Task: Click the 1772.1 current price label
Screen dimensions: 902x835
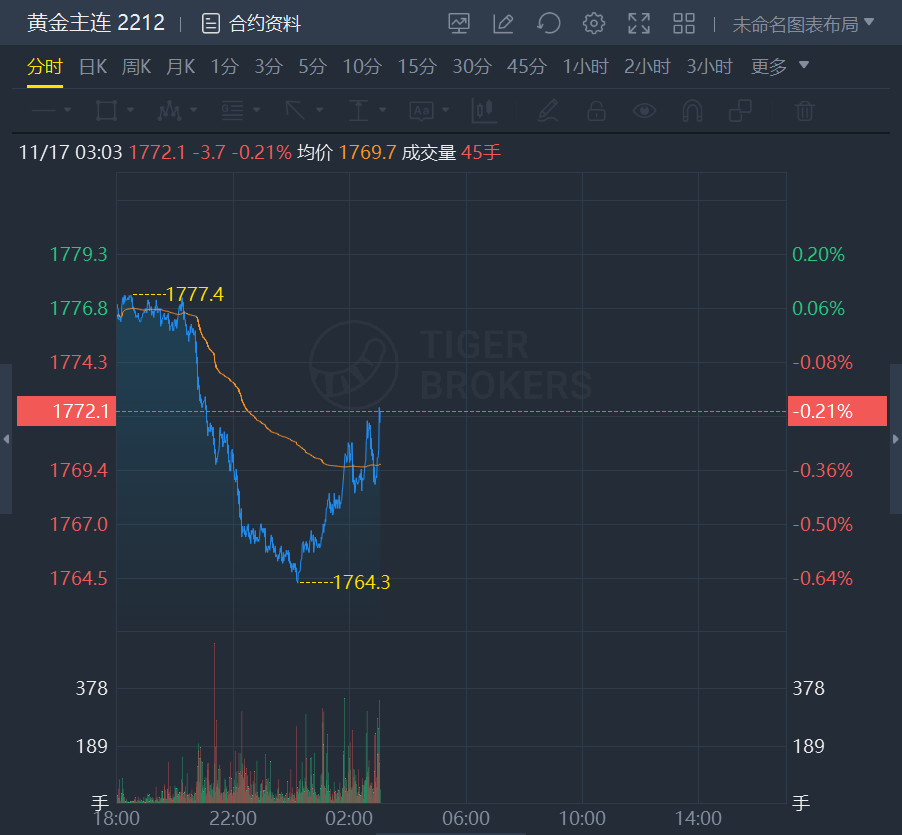Action: tap(66, 411)
